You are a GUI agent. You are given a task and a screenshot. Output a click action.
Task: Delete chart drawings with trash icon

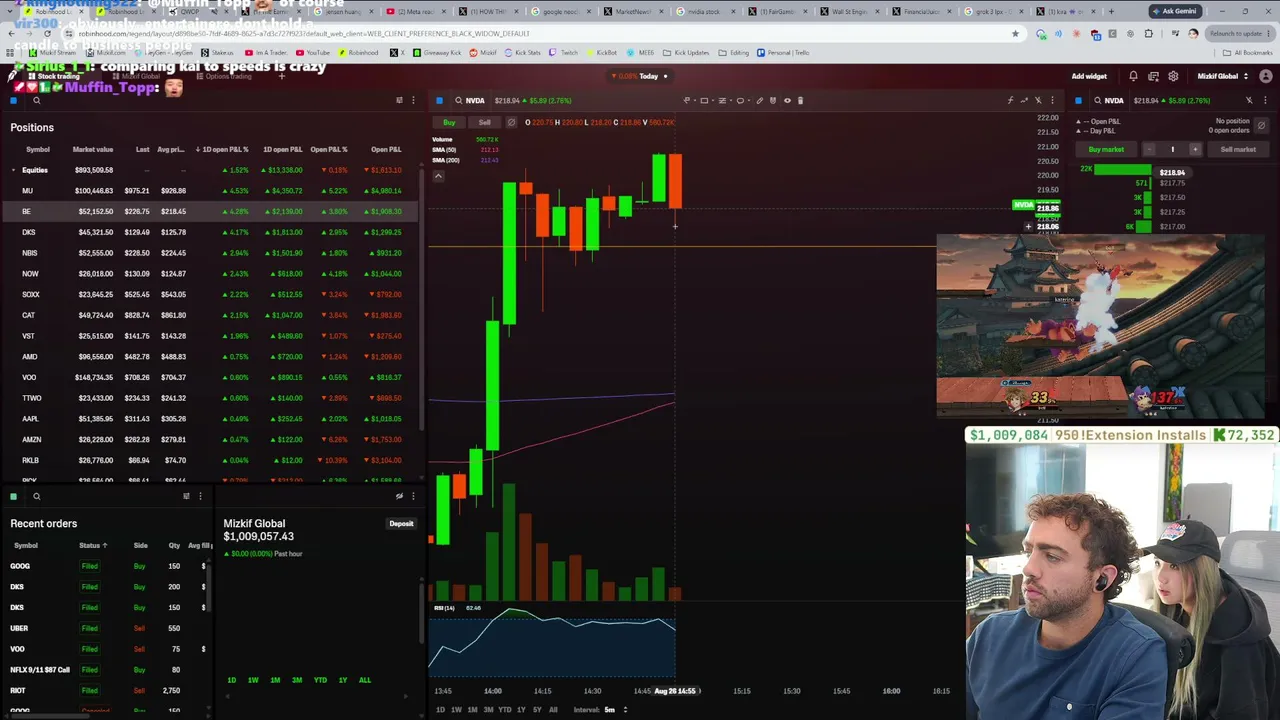click(x=800, y=100)
